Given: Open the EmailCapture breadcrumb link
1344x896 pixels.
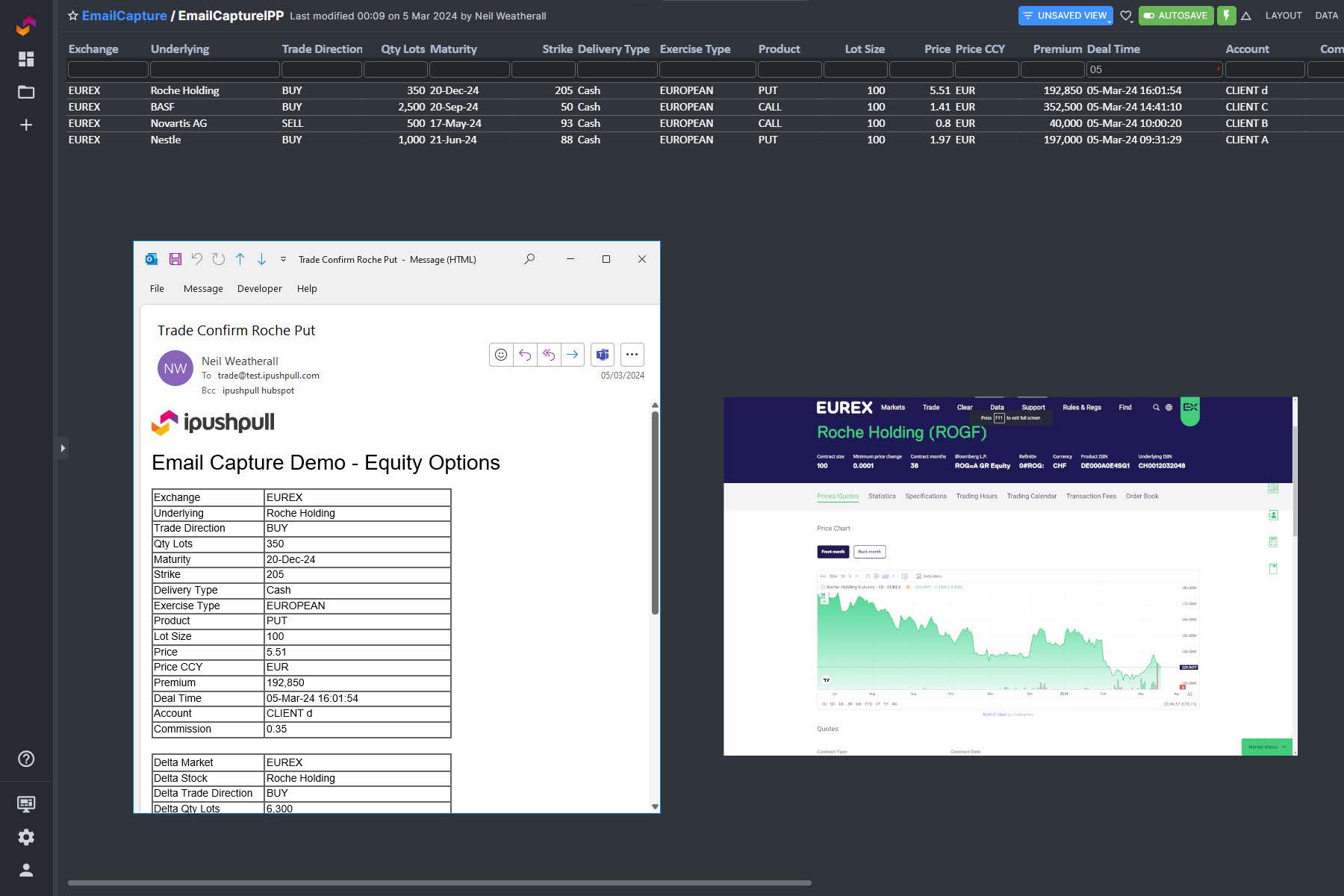Looking at the screenshot, I should pos(124,15).
